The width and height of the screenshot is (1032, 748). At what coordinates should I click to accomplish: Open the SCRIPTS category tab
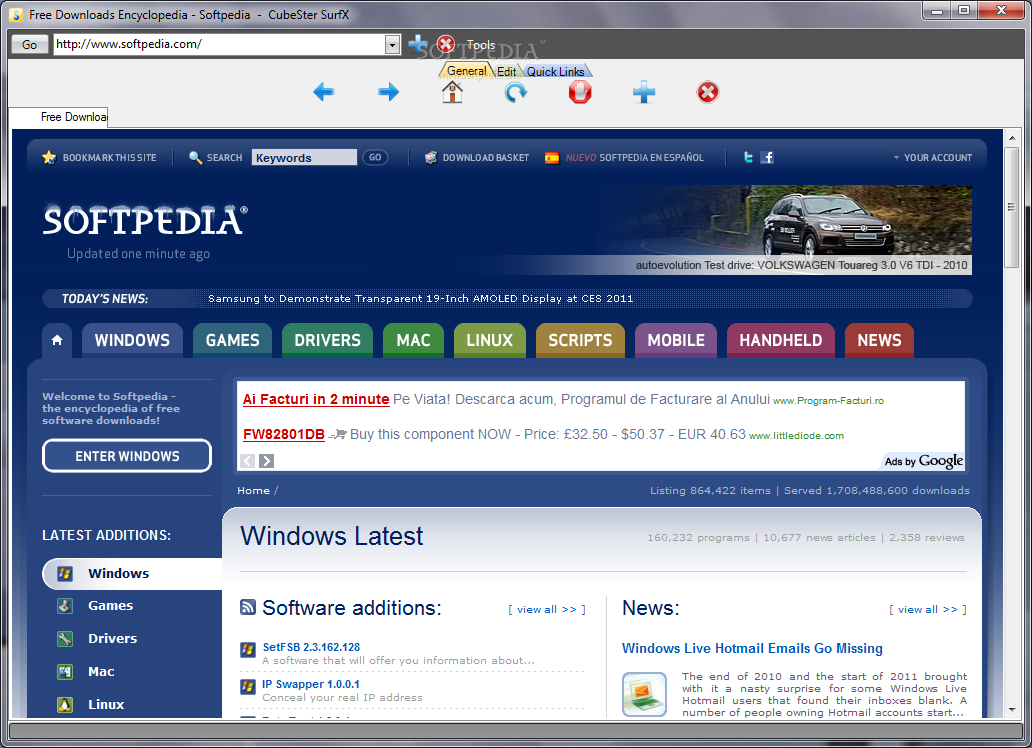point(580,340)
